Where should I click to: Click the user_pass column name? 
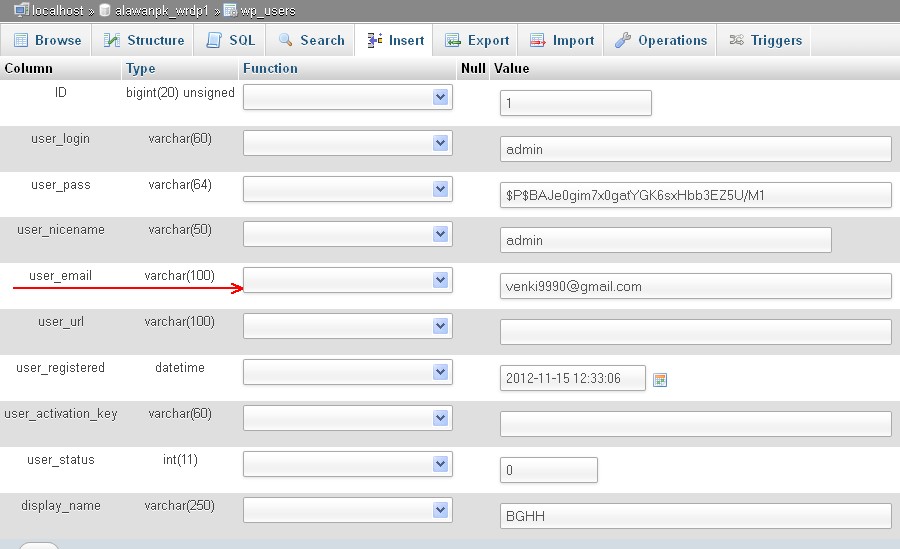click(x=61, y=185)
